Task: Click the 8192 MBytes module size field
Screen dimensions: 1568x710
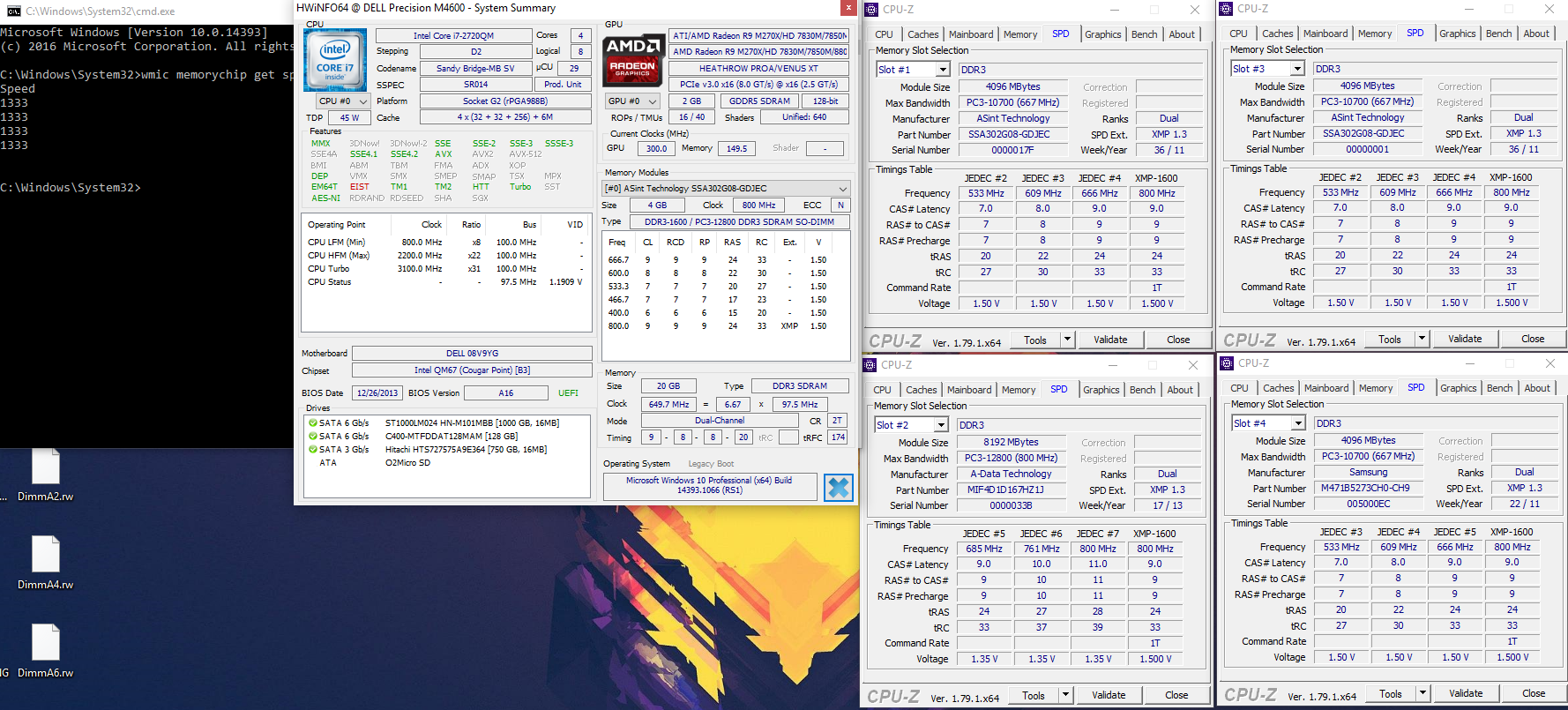Action: (1010, 443)
